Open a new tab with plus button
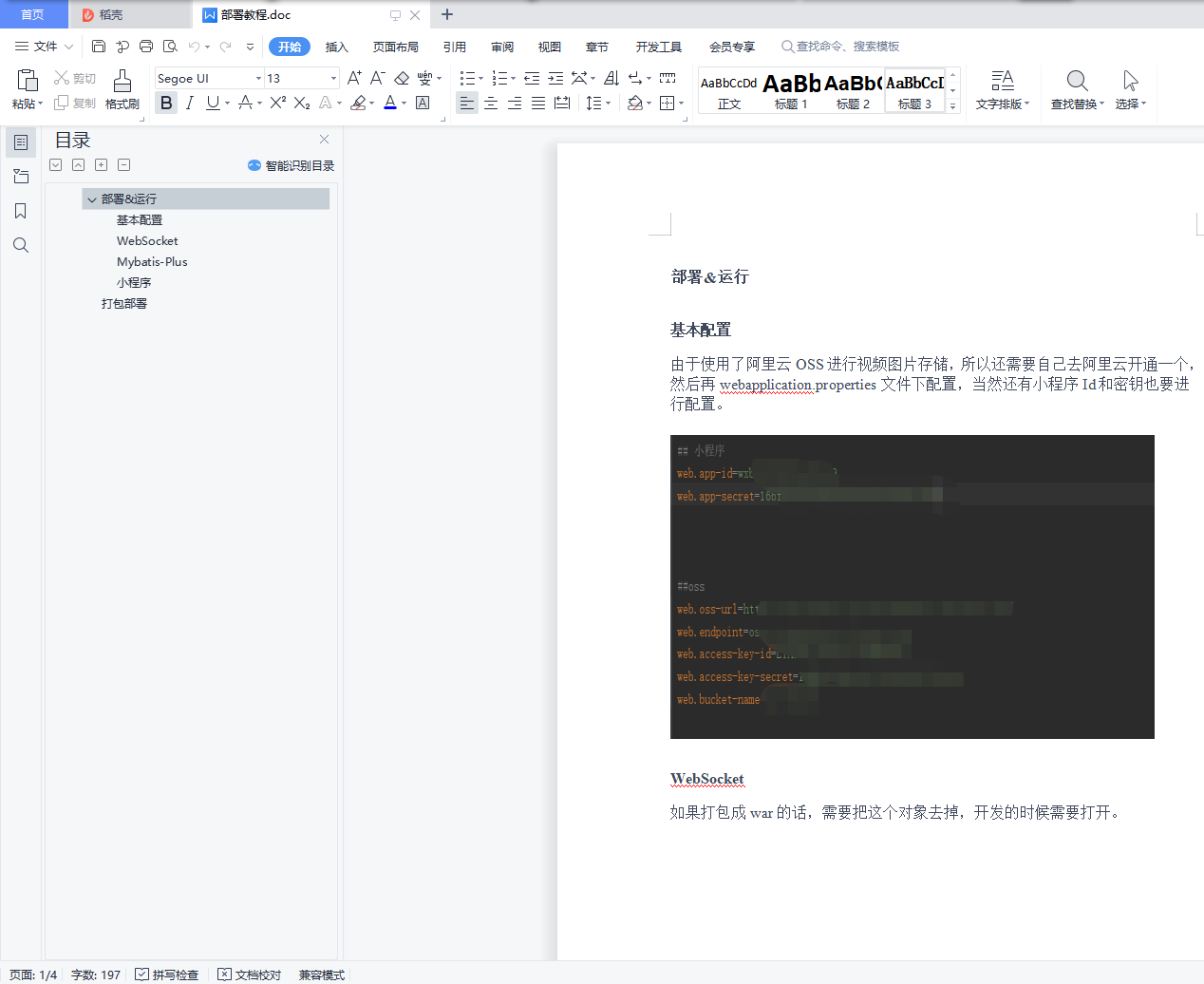The image size is (1204, 984). 447,14
